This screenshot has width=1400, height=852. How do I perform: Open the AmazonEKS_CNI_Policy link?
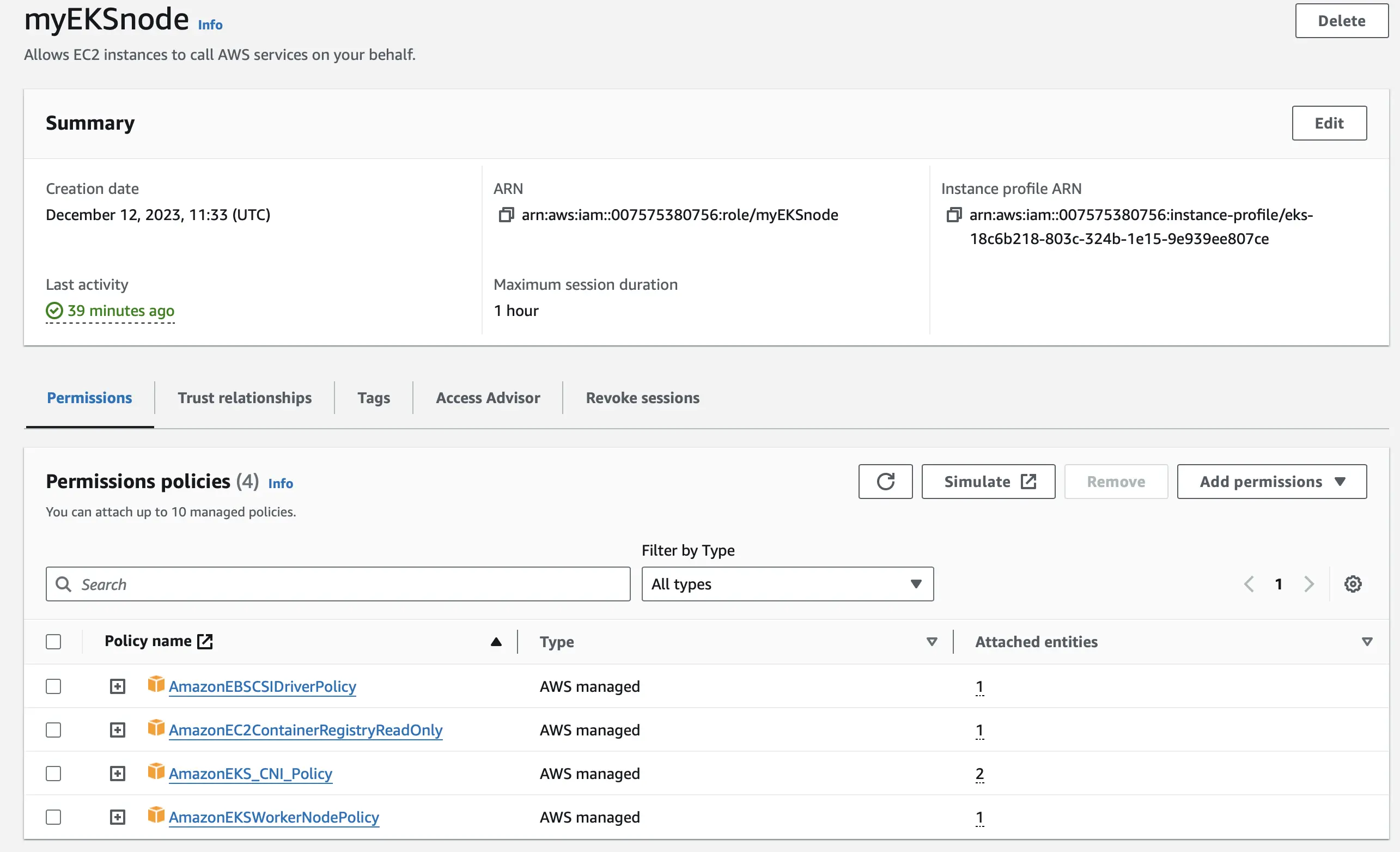(251, 774)
